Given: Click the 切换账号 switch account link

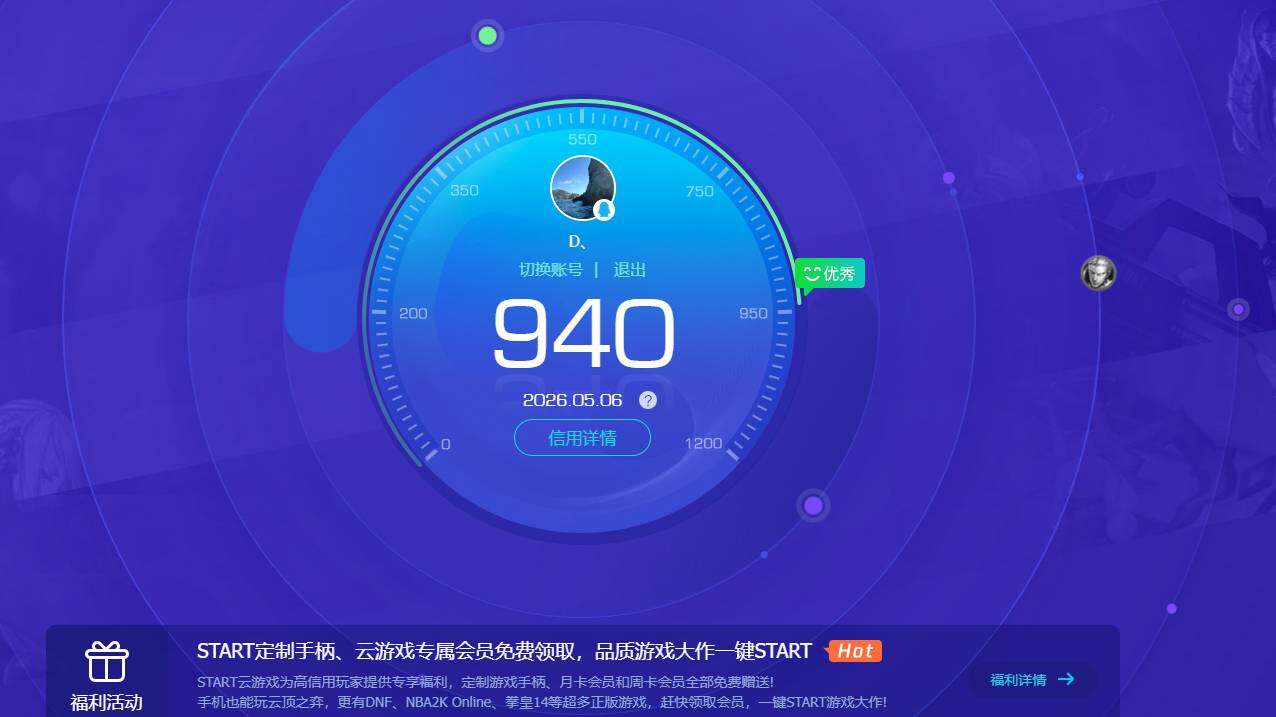Looking at the screenshot, I should (550, 270).
